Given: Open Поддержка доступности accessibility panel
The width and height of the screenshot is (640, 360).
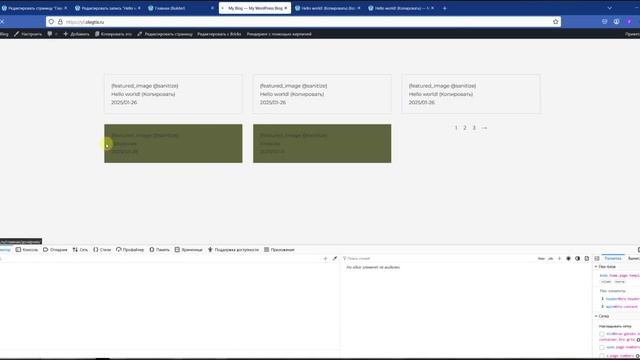Looking at the screenshot, I should pos(233,249).
